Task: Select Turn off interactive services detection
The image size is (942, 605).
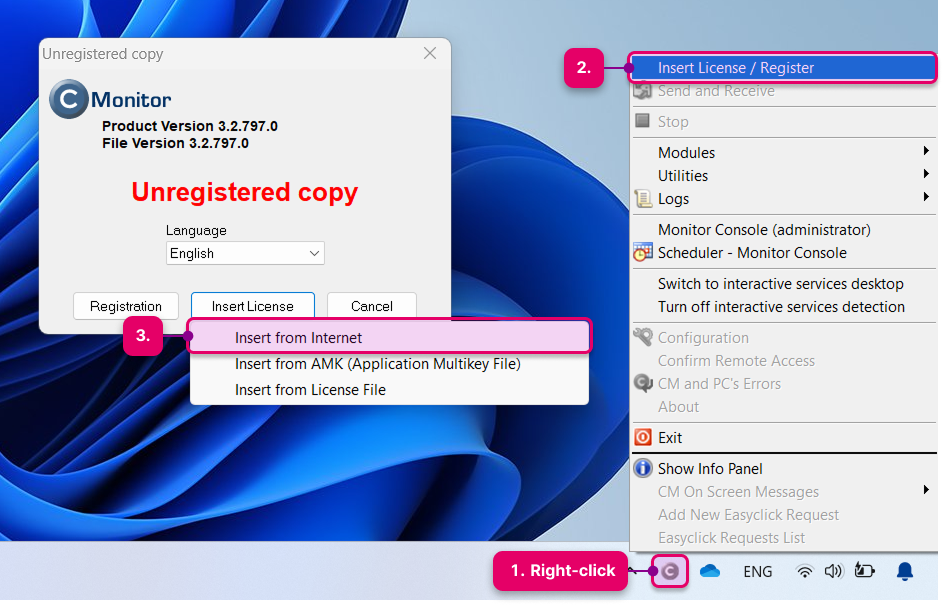Action: coord(781,306)
